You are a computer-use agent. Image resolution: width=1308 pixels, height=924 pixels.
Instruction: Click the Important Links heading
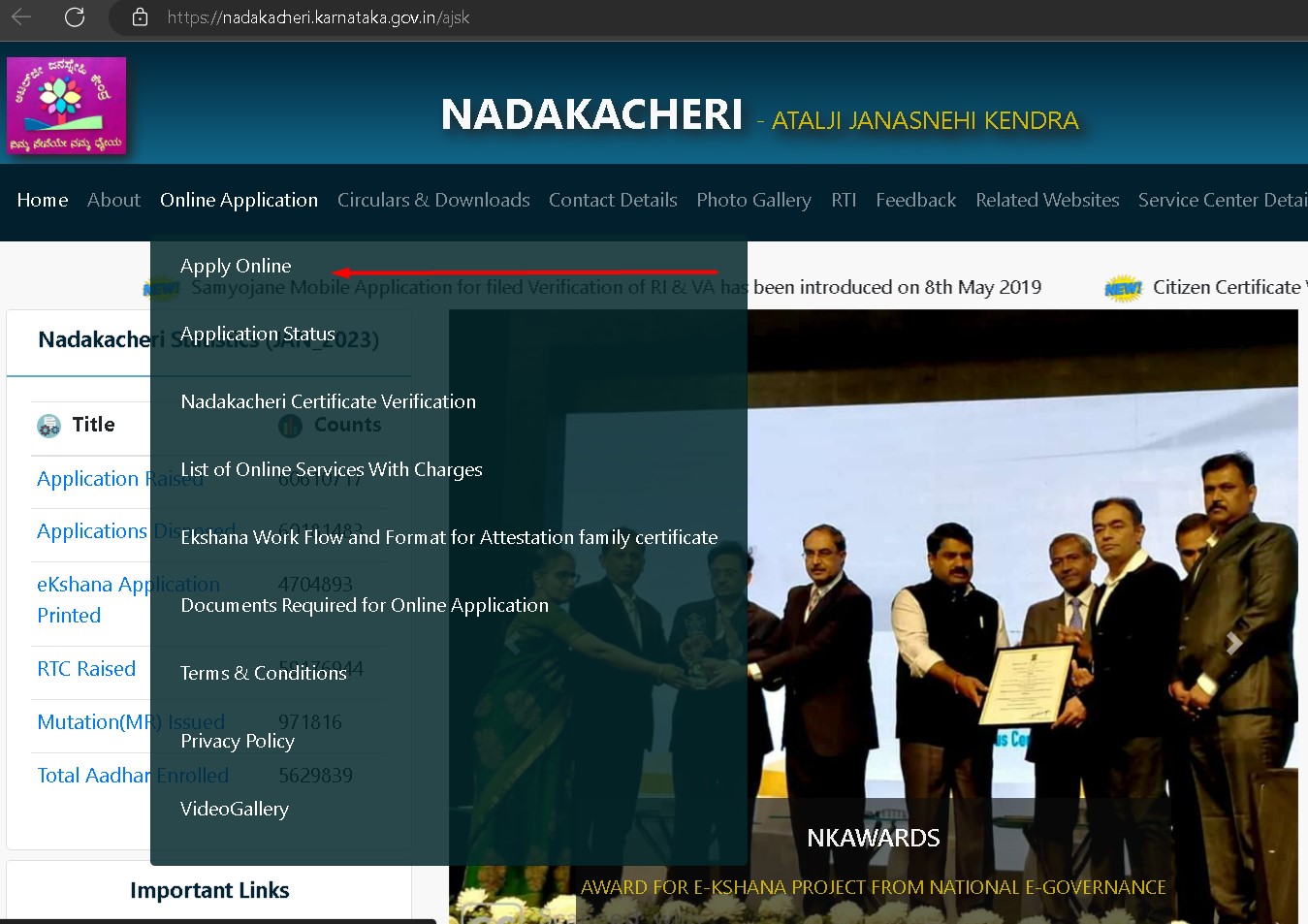209,890
